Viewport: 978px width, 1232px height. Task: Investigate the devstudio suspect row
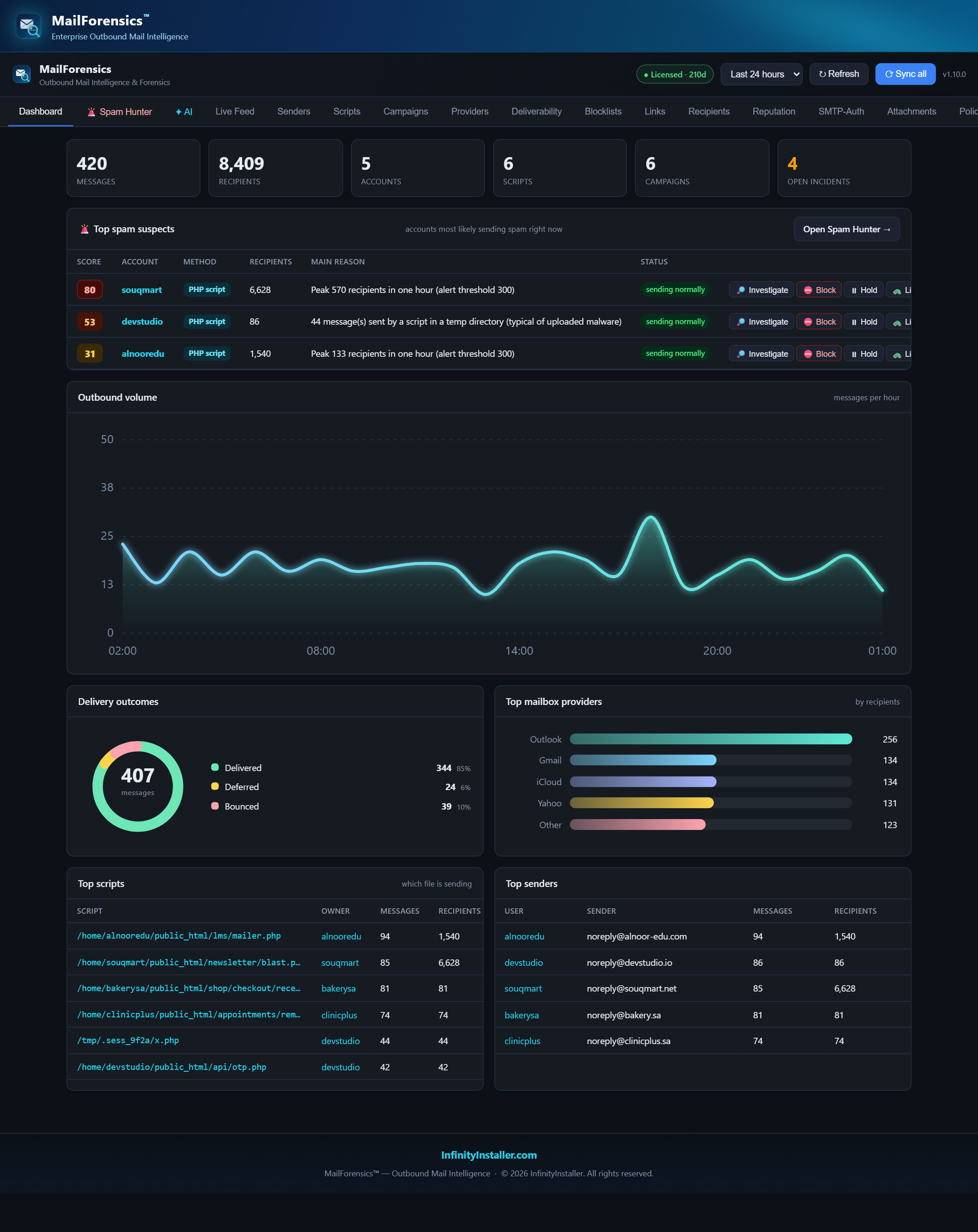click(762, 322)
